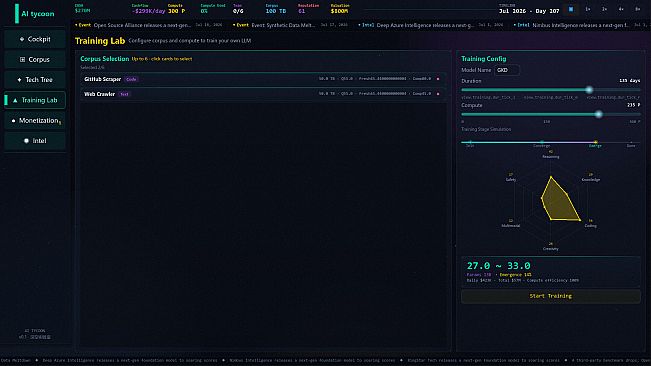Toggle the GitHub Scraper selection dot
The width and height of the screenshot is (651, 366).
pos(438,79)
